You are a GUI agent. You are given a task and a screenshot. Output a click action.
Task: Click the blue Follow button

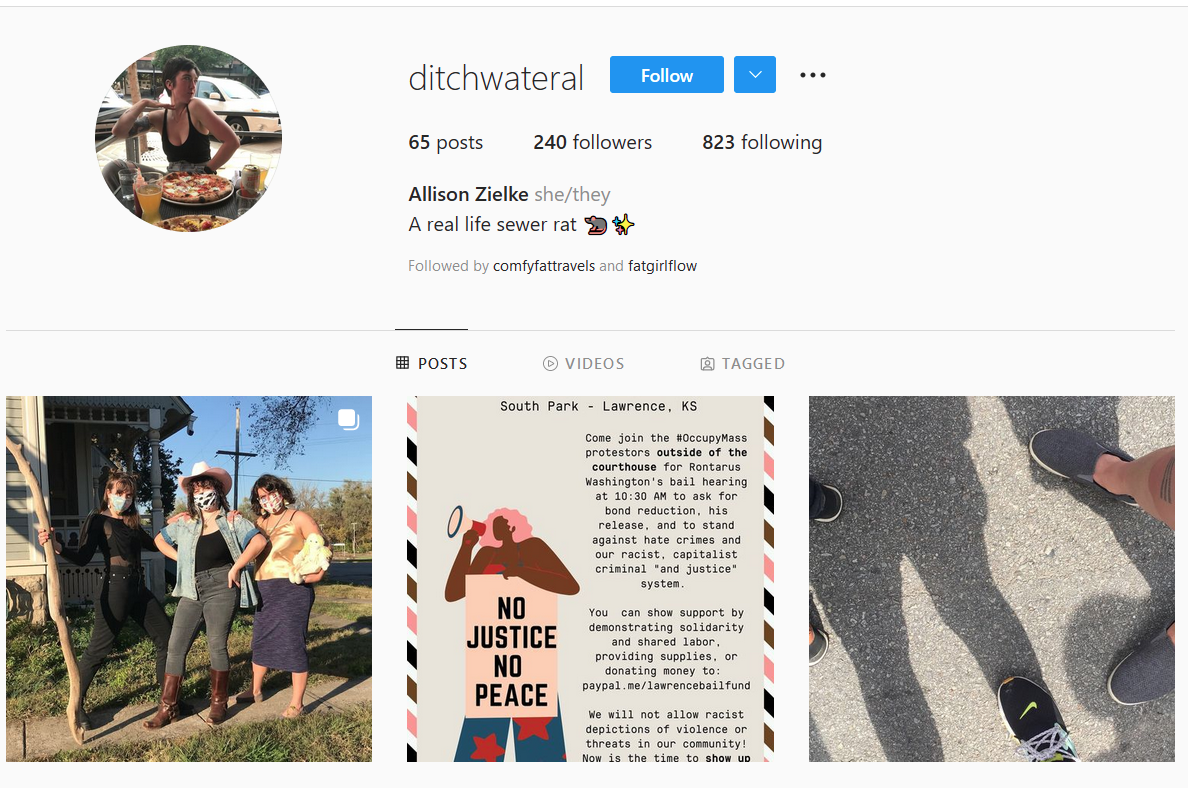click(667, 75)
